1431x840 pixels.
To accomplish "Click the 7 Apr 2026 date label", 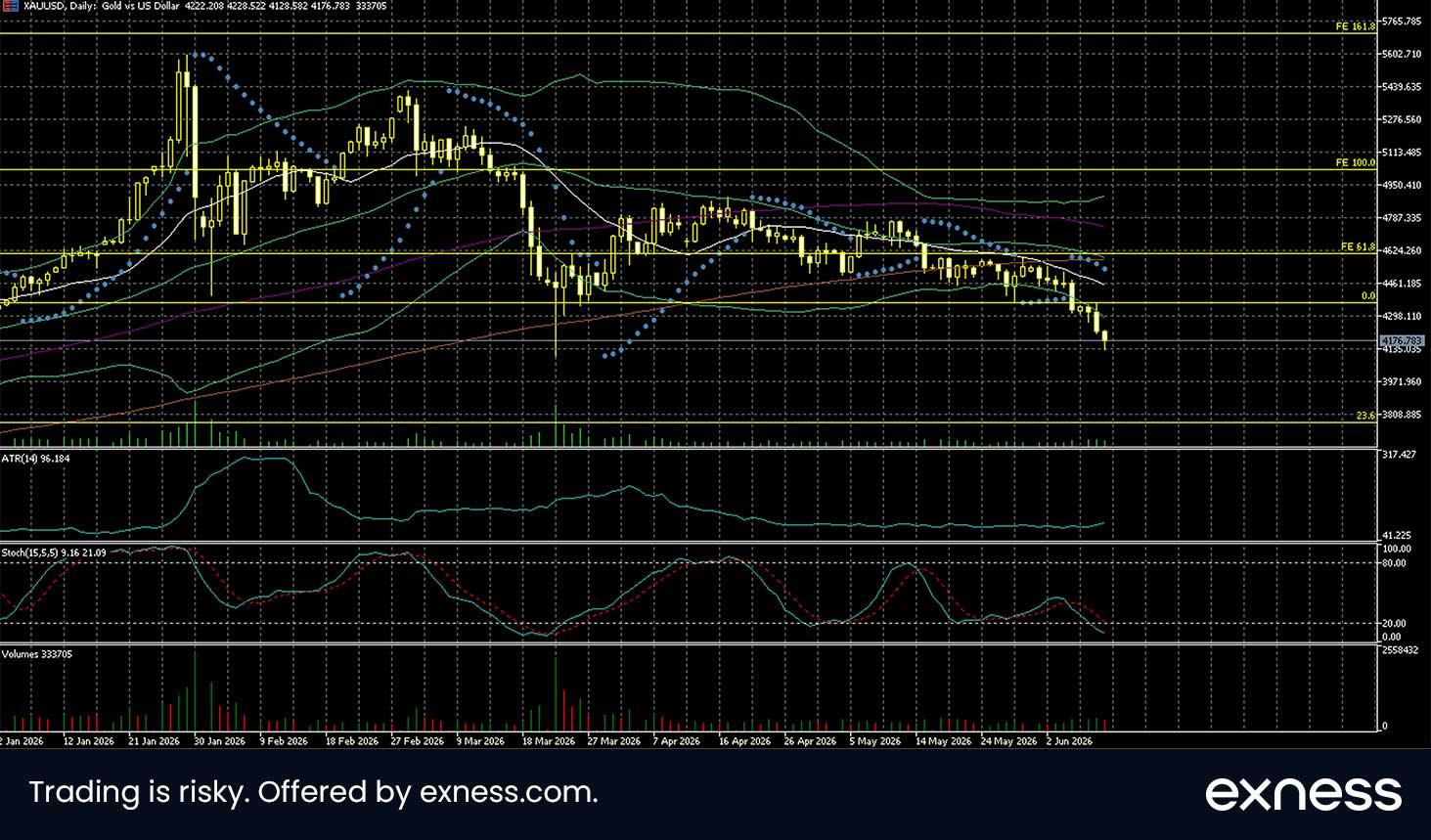I will click(677, 741).
